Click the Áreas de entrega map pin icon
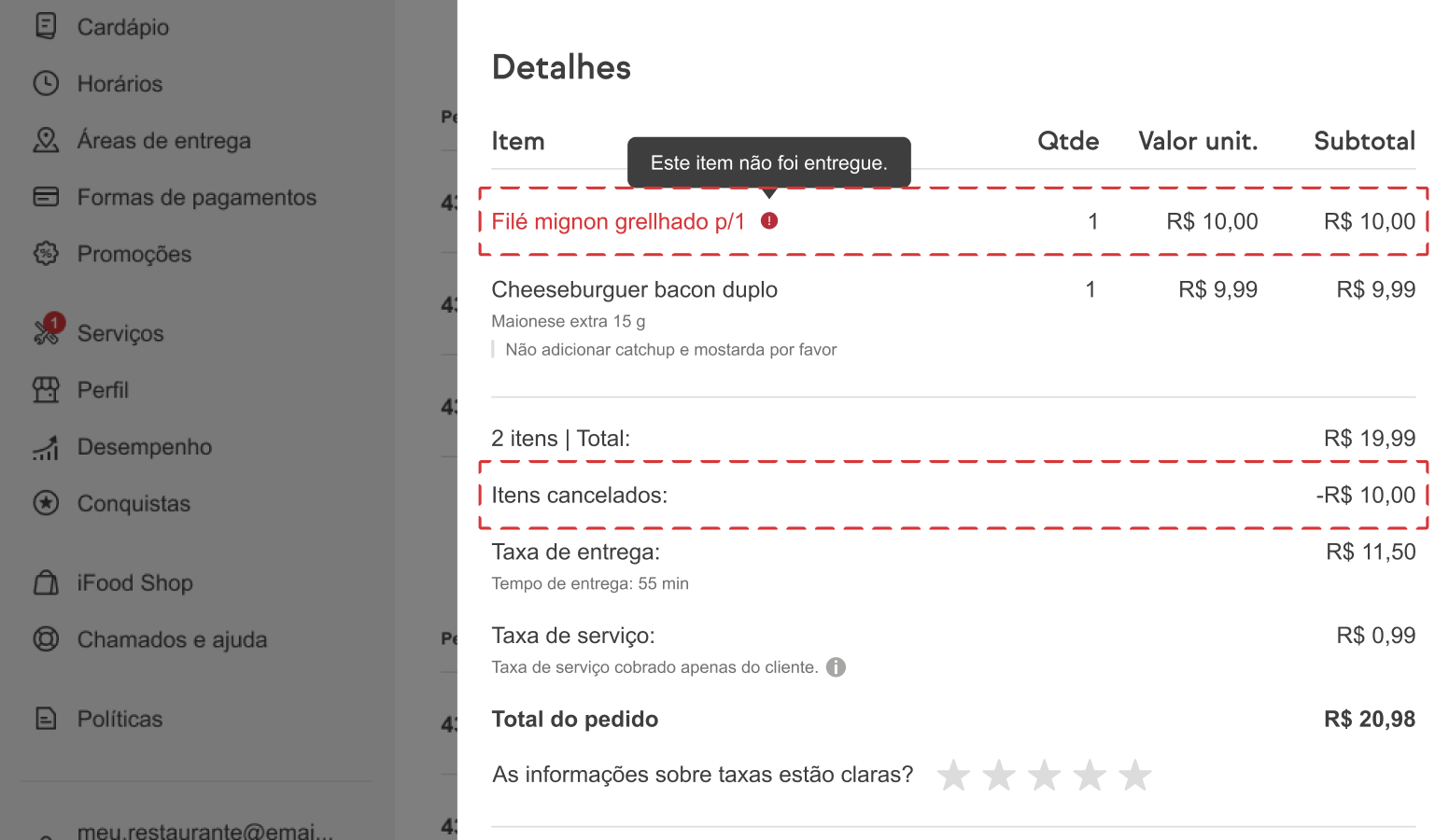The image size is (1449, 840). (x=46, y=140)
